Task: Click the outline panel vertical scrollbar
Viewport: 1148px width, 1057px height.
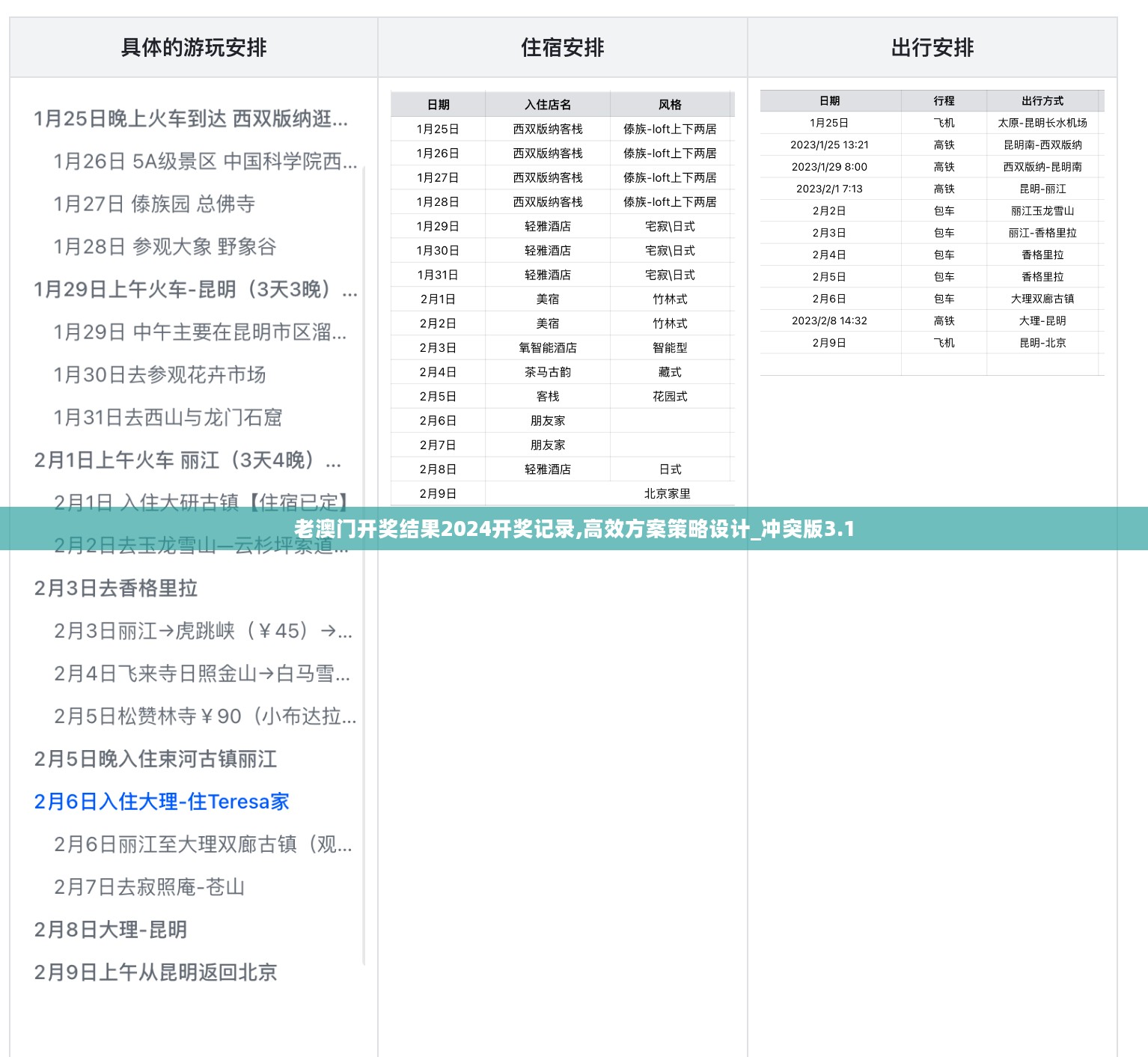Action: (364, 565)
